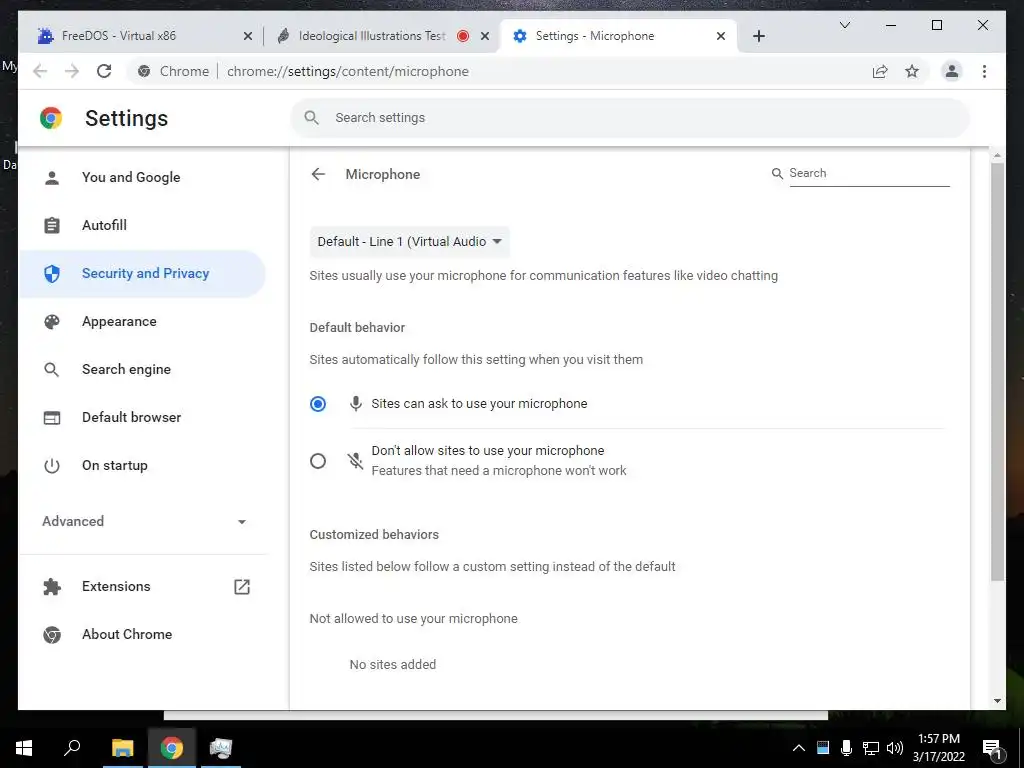The width and height of the screenshot is (1024, 768).
Task: Click the external link icon beside Extensions
Action: coord(242,586)
